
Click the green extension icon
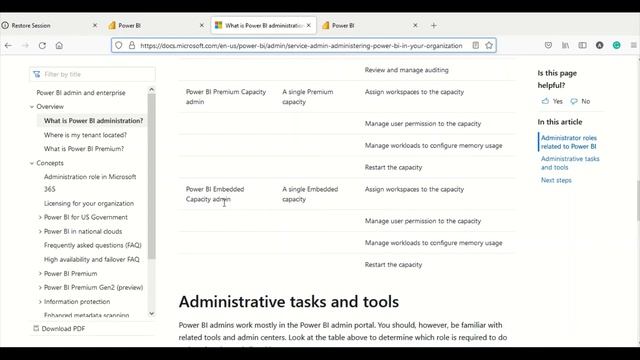617,46
